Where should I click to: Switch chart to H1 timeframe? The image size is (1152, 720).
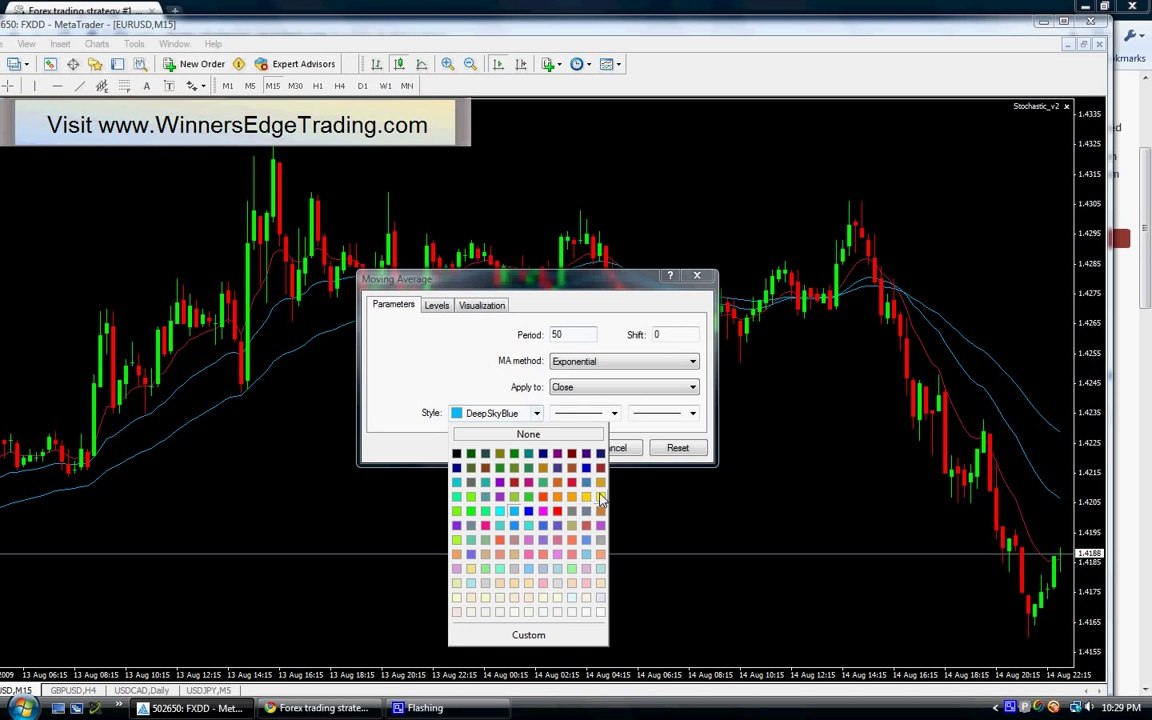[318, 86]
